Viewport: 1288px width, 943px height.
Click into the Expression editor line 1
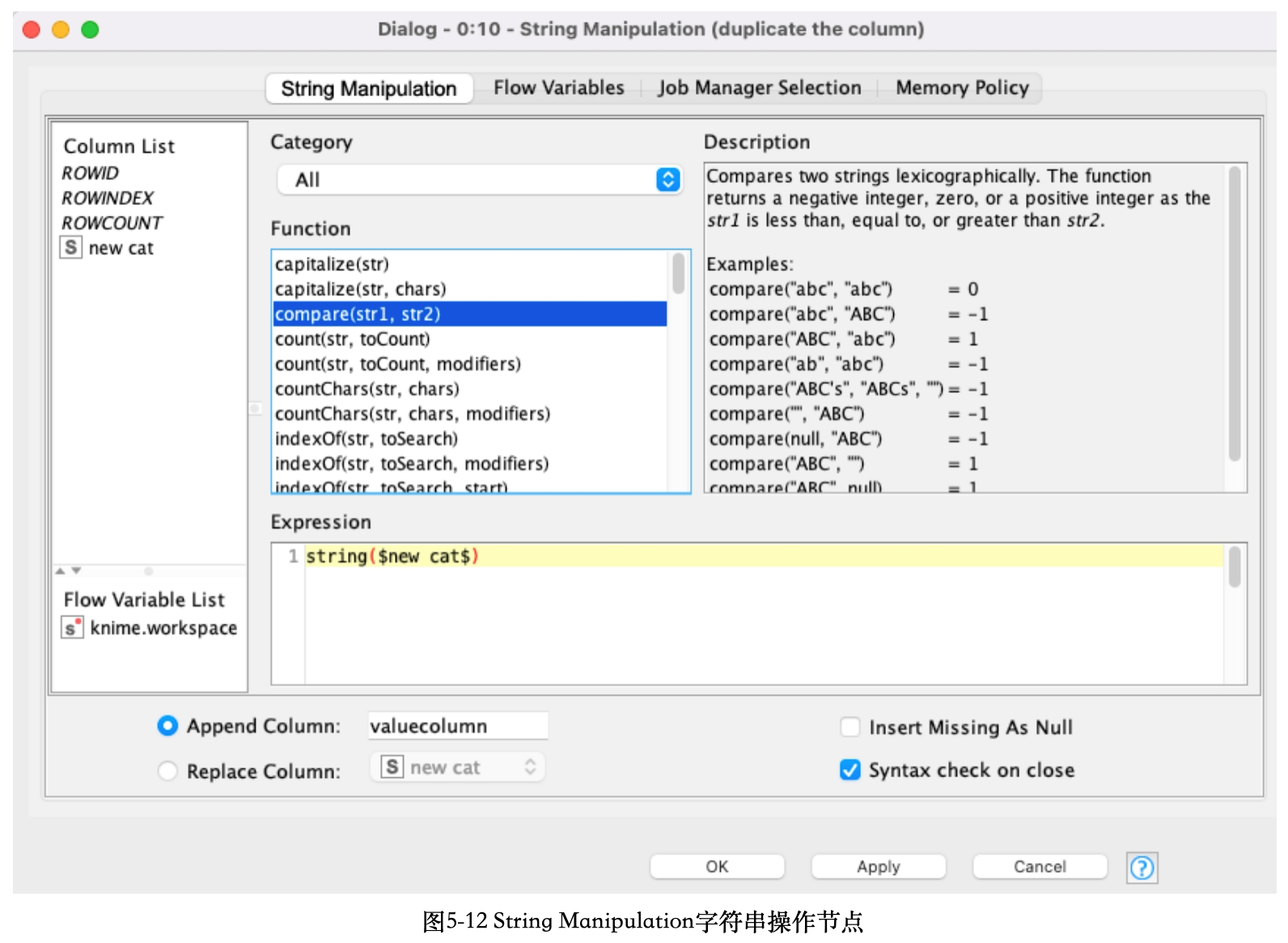tap(763, 556)
